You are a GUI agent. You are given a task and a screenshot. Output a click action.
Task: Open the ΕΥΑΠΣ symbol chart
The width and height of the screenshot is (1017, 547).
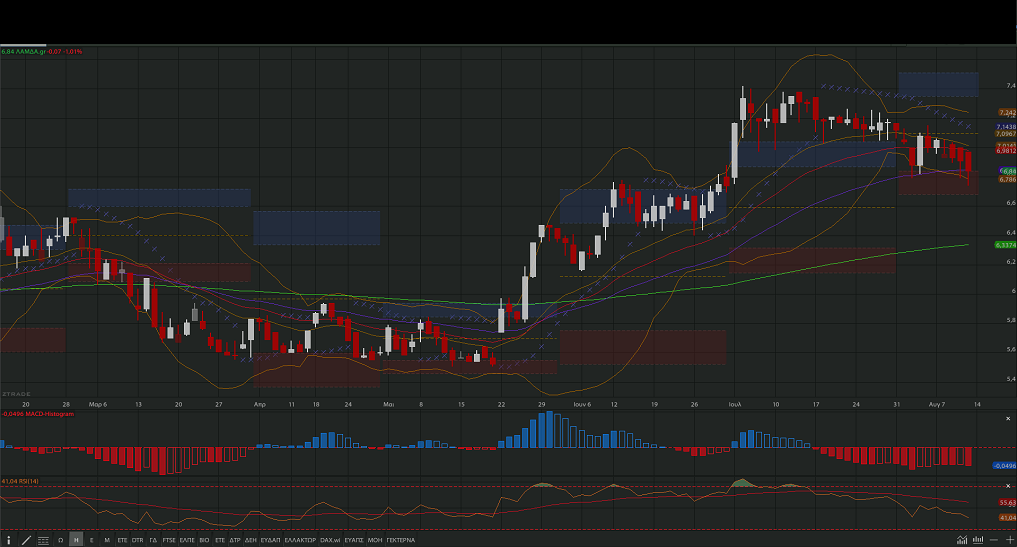click(353, 540)
